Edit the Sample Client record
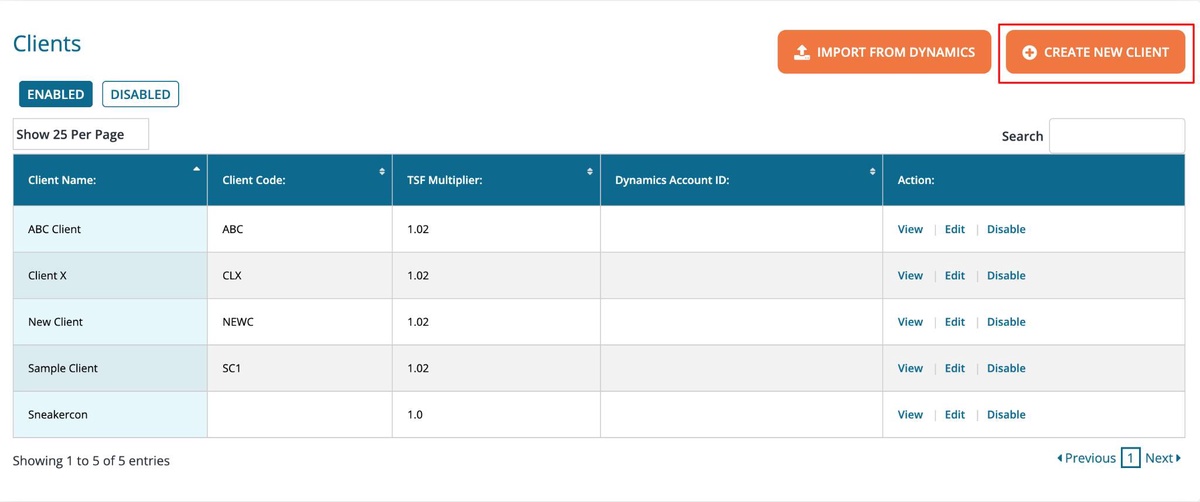 click(955, 368)
